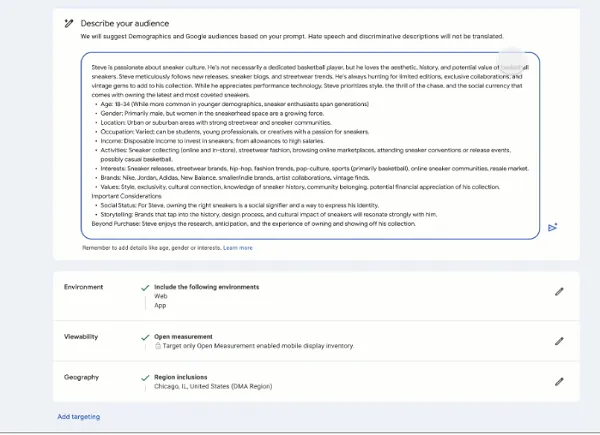The image size is (600, 435).
Task: Send the audience description prompt
Action: [x=552, y=228]
